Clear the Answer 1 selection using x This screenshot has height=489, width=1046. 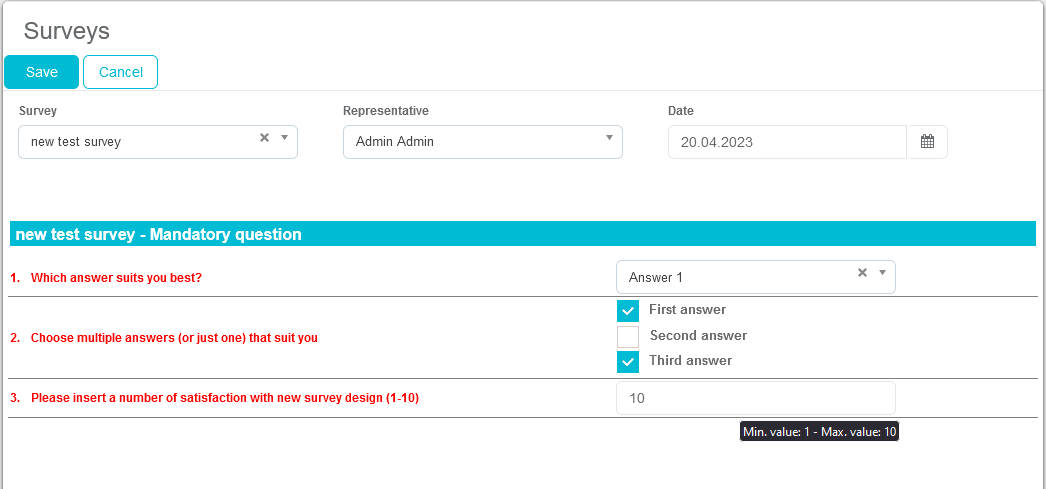pos(862,273)
